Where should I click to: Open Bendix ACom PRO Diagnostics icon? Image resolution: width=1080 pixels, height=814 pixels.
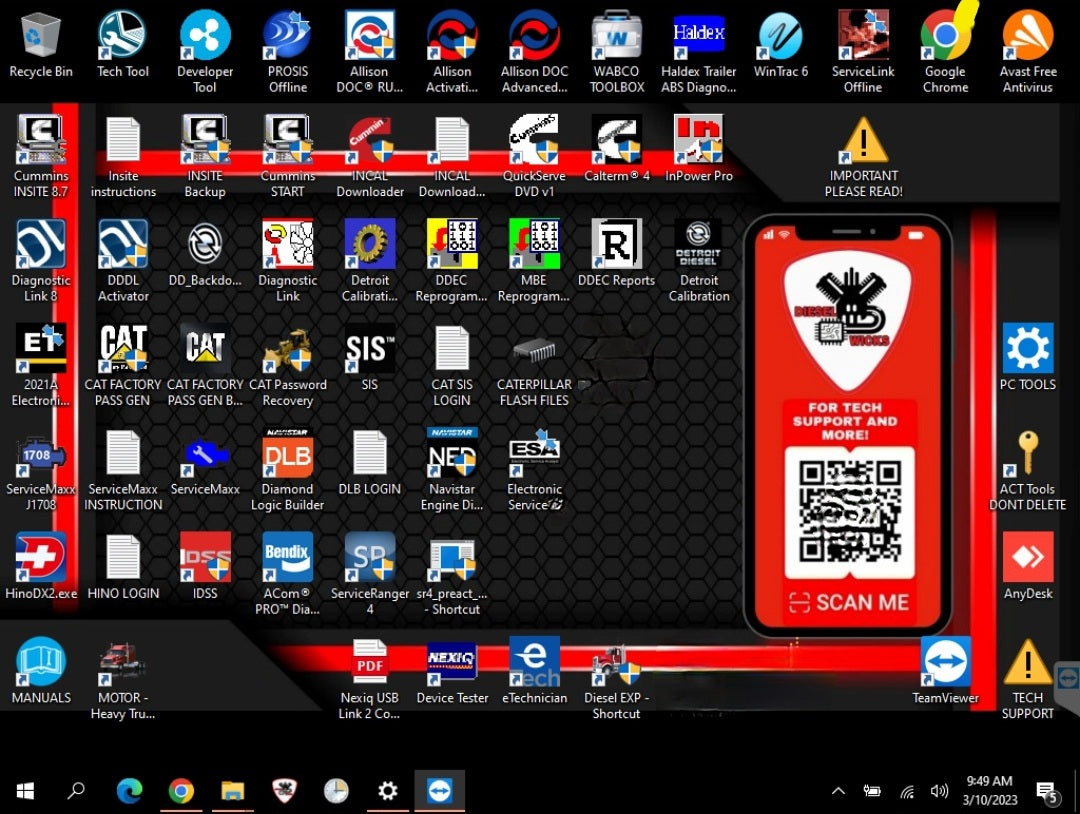click(287, 560)
